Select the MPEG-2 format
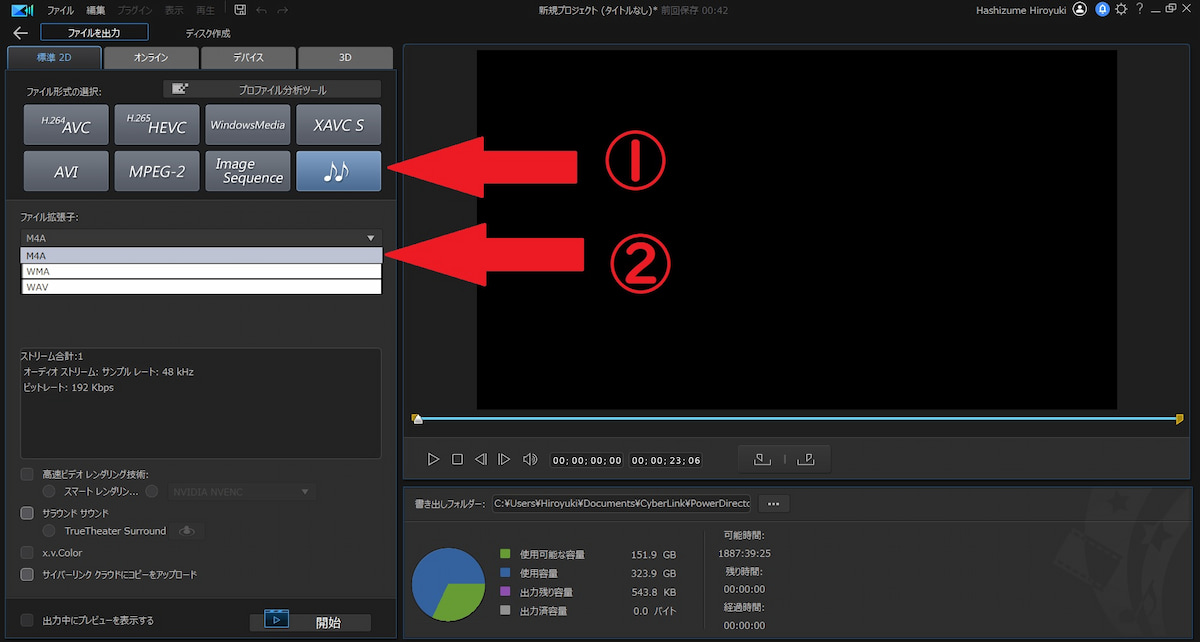 pos(156,170)
